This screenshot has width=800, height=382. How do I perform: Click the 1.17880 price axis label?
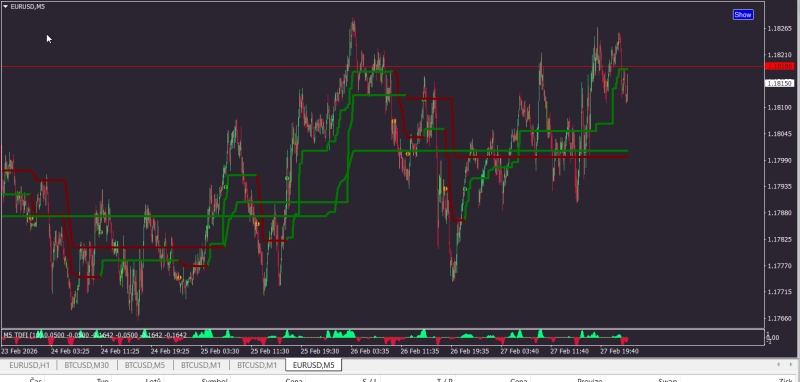pyautogui.click(x=780, y=213)
